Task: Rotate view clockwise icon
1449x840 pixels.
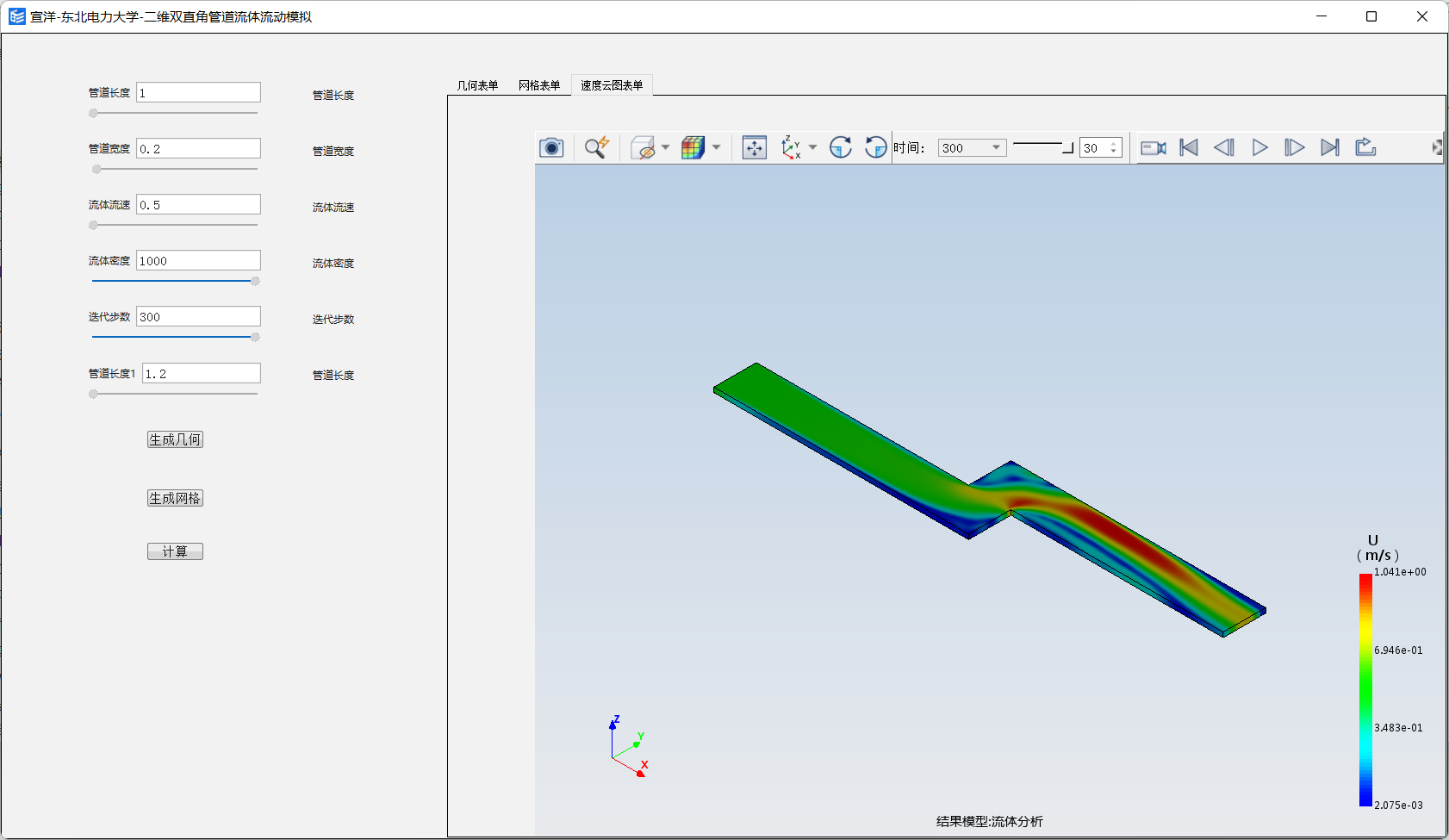Action: tap(841, 148)
